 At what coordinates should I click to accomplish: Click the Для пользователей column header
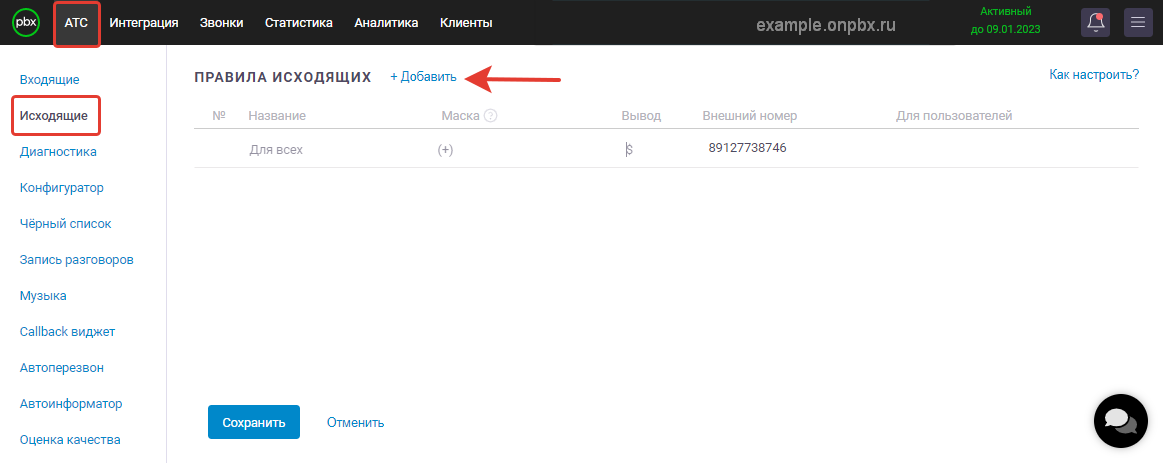click(x=954, y=116)
